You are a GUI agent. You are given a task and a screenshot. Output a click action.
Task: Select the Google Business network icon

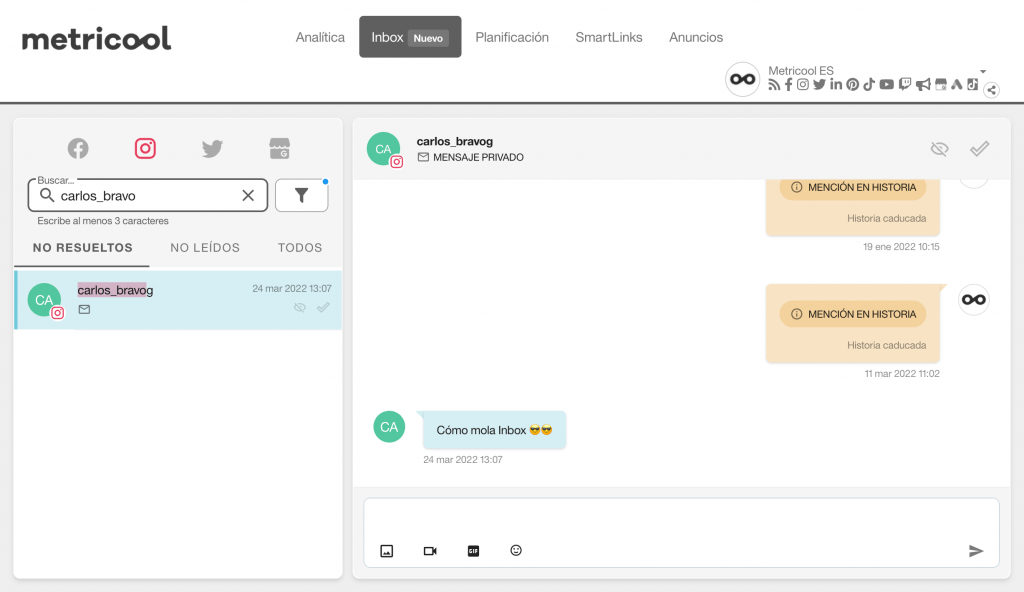pos(280,148)
